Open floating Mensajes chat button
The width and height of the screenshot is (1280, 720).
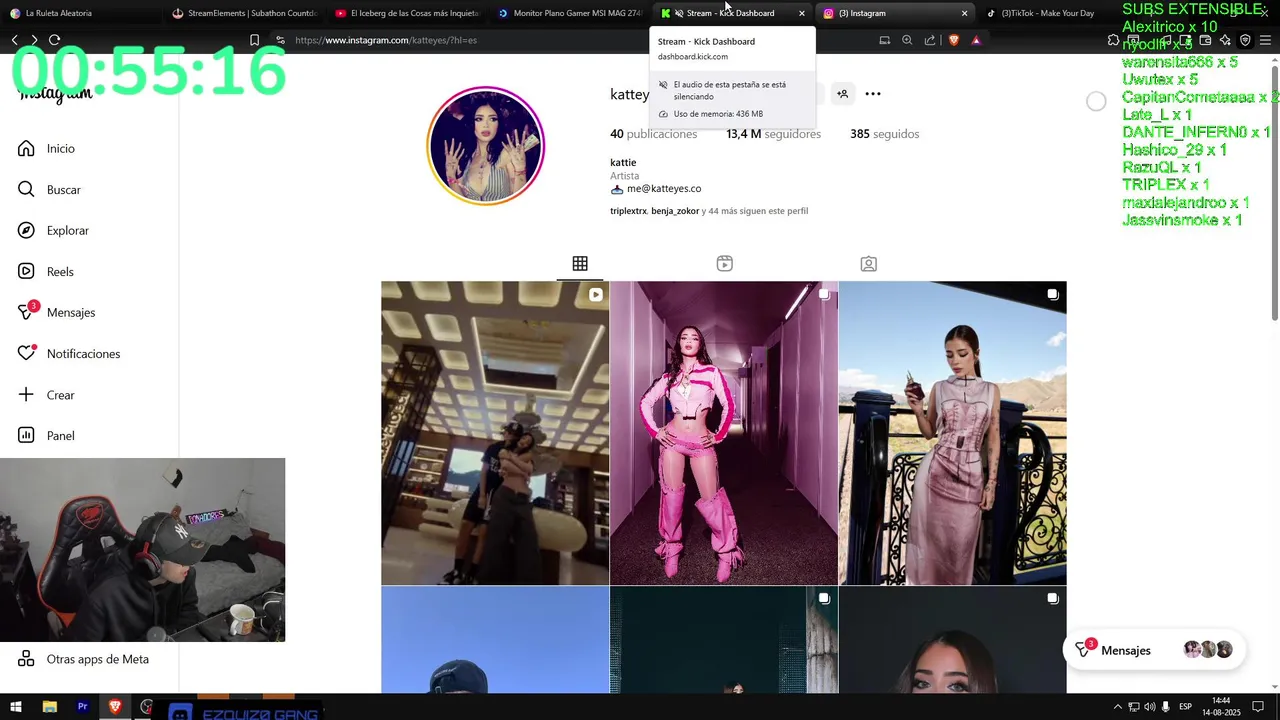[x=1154, y=650]
